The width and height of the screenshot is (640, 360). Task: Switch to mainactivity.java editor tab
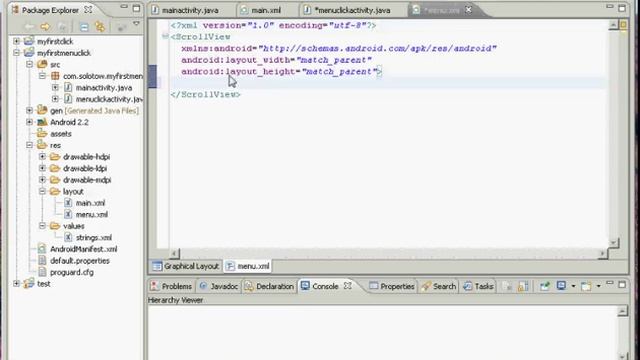(190, 10)
